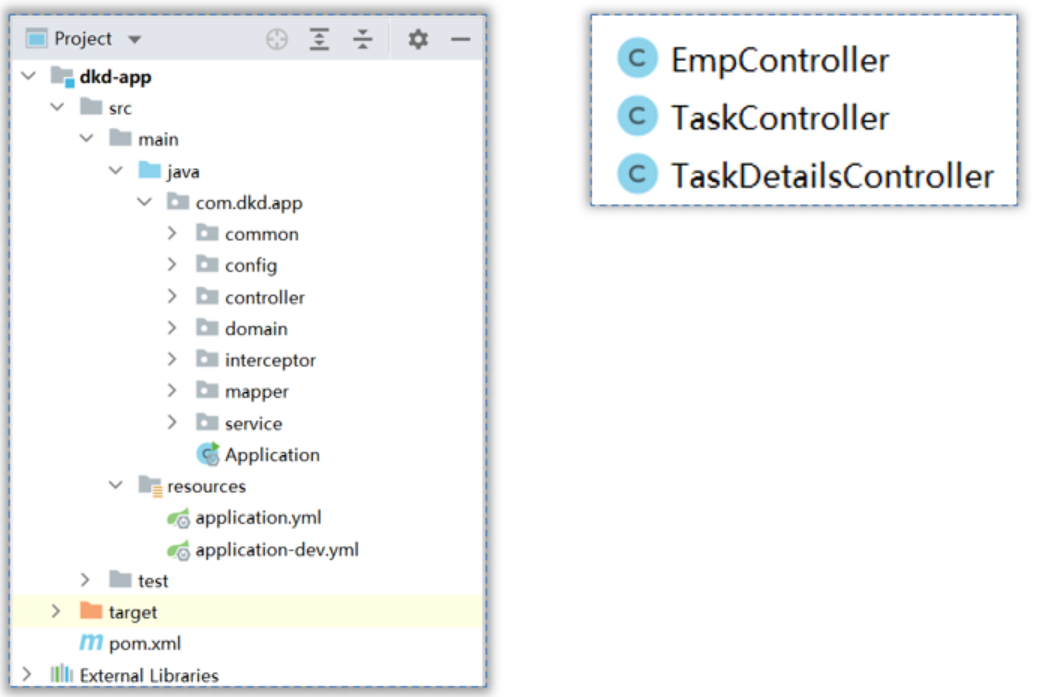1037x697 pixels.
Task: Collapse the com.dkd.app package chevron
Action: click(144, 202)
